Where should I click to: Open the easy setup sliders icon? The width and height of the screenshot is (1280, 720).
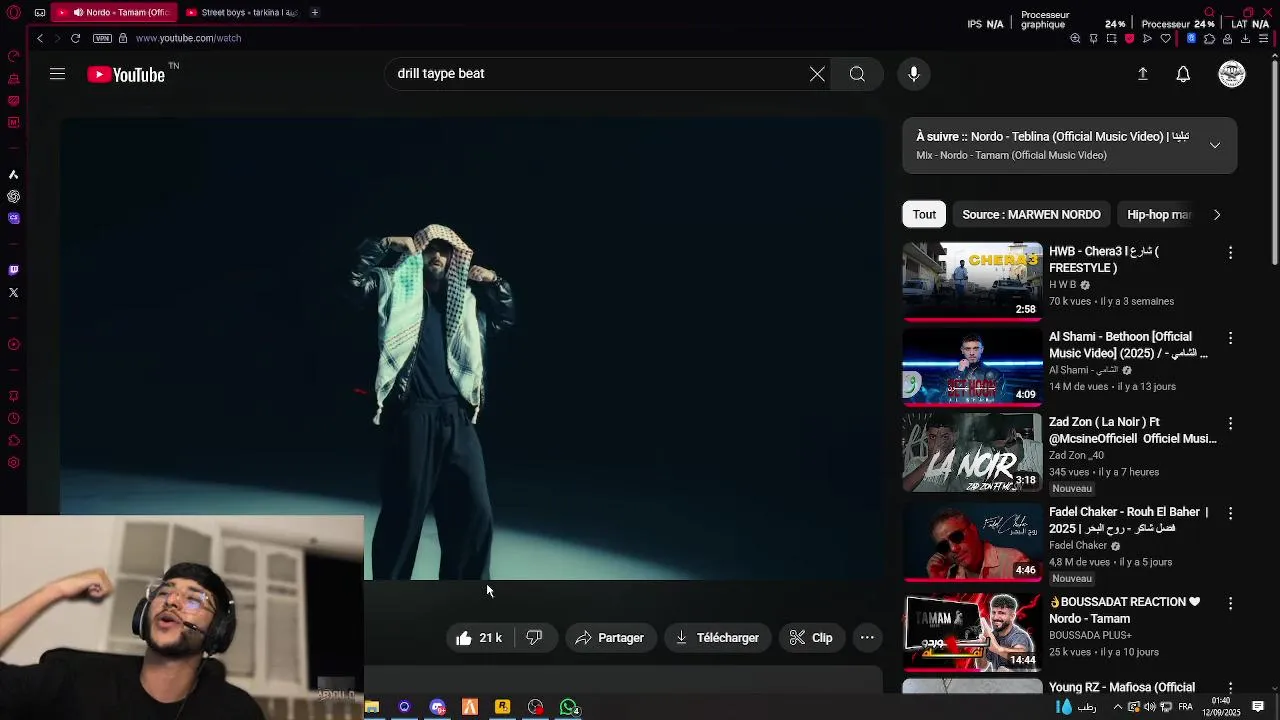(x=1264, y=39)
